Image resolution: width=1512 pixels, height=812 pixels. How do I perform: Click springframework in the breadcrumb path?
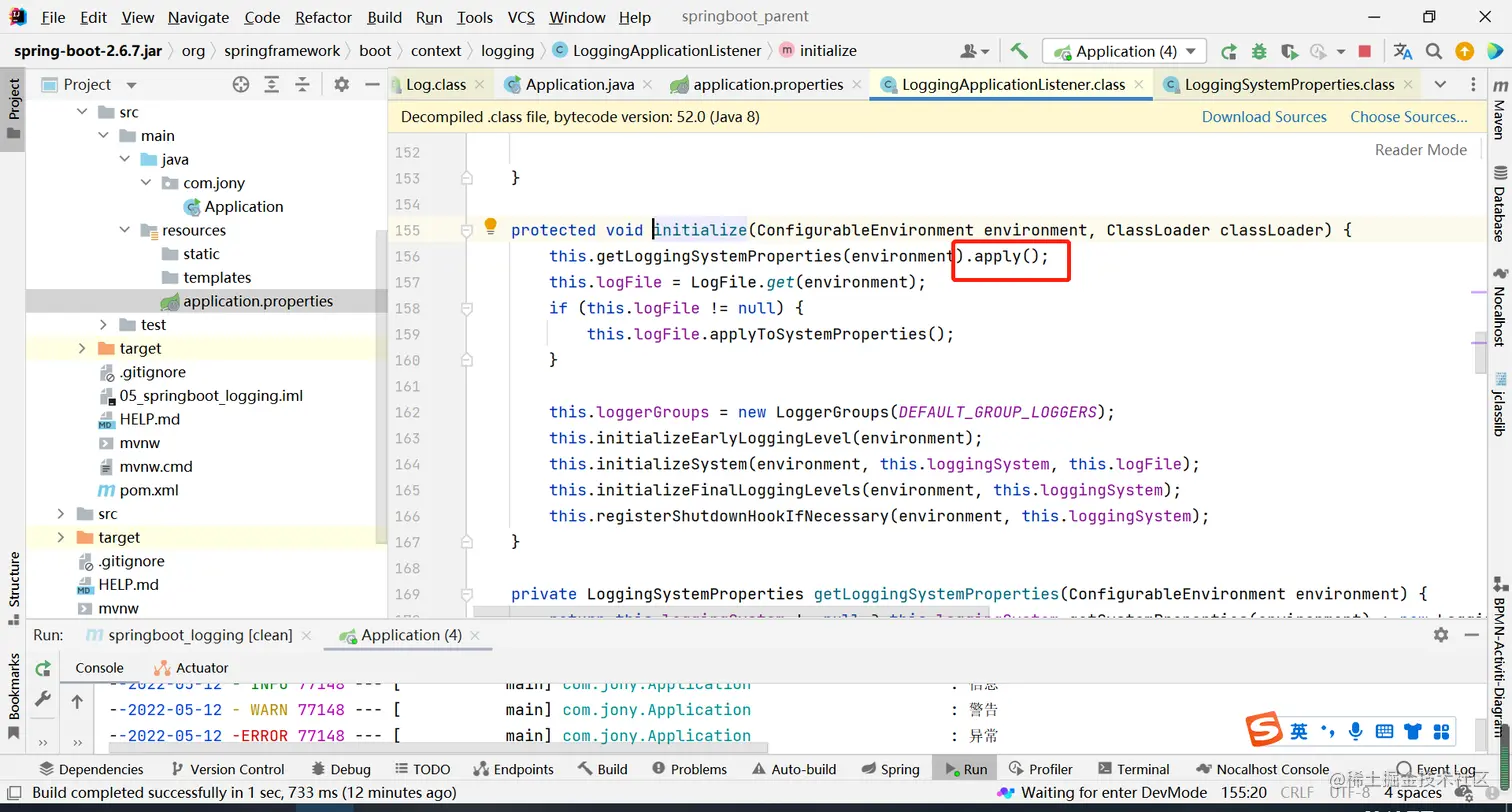282,51
